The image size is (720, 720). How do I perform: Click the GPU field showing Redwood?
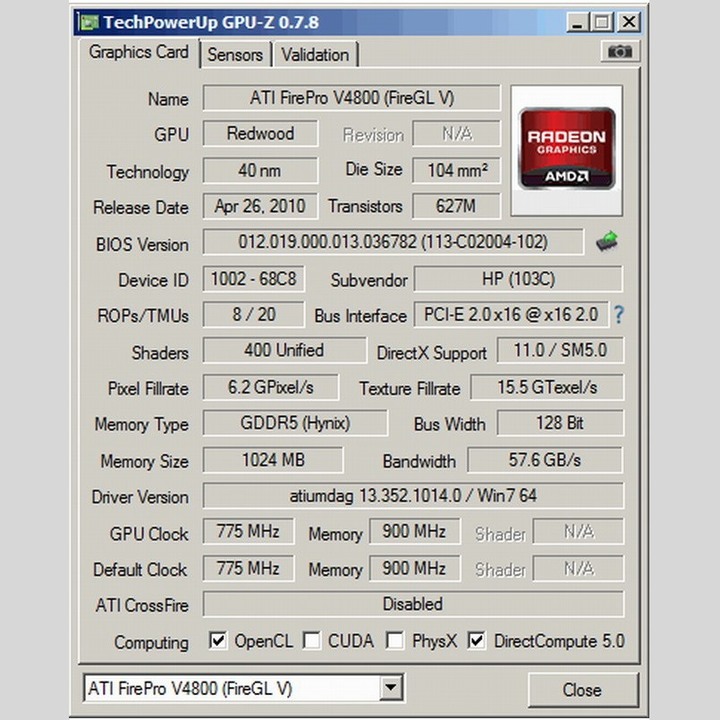260,134
